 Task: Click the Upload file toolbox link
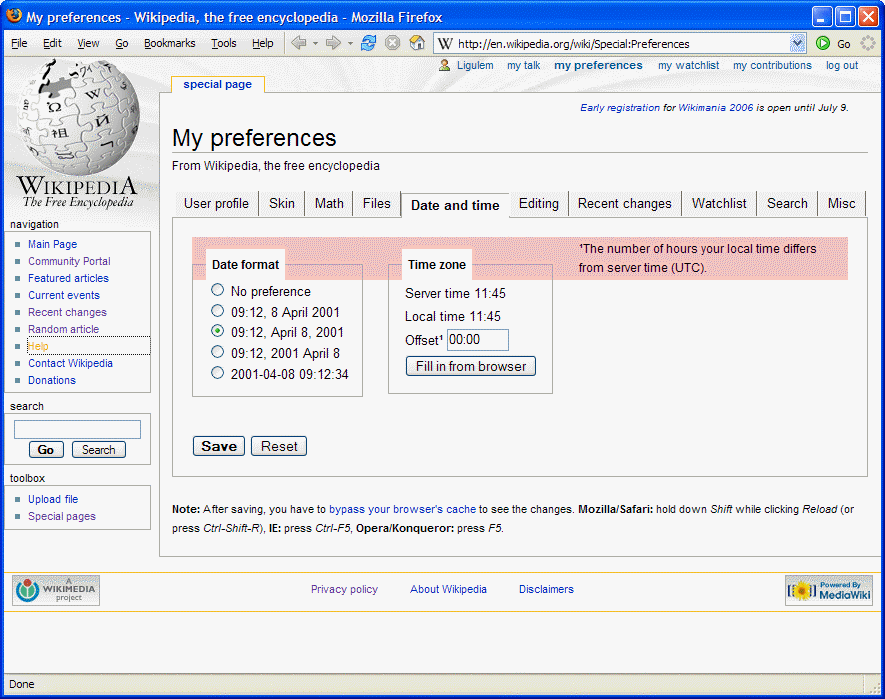click(53, 499)
